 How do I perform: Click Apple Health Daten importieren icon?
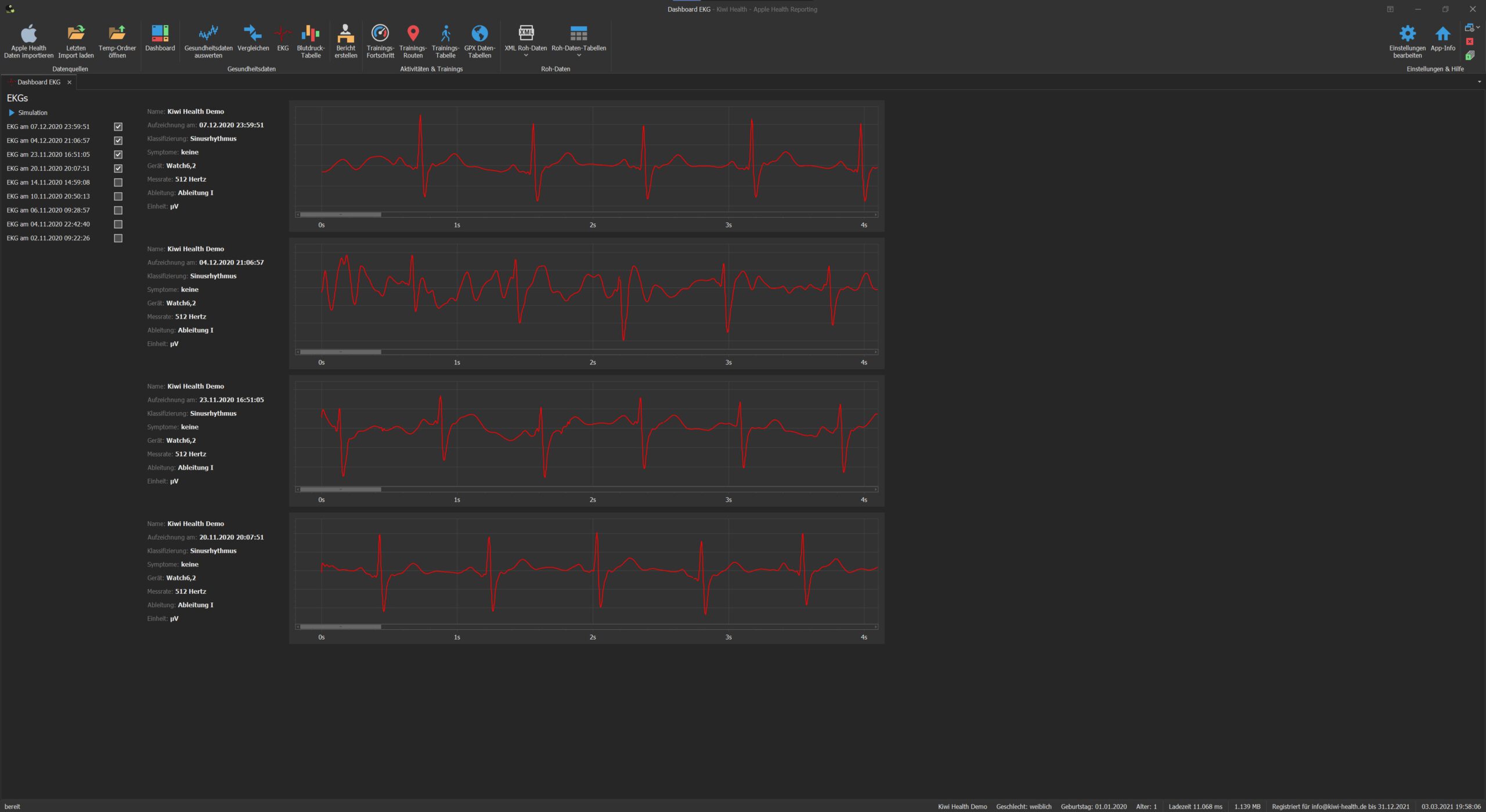tap(28, 34)
